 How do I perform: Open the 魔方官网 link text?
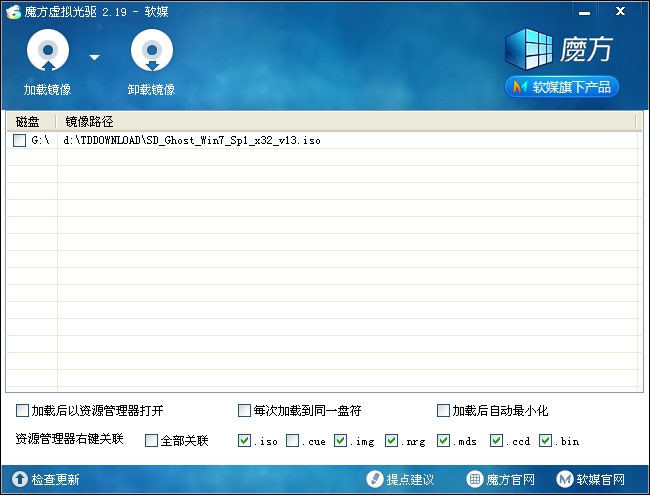[511, 480]
